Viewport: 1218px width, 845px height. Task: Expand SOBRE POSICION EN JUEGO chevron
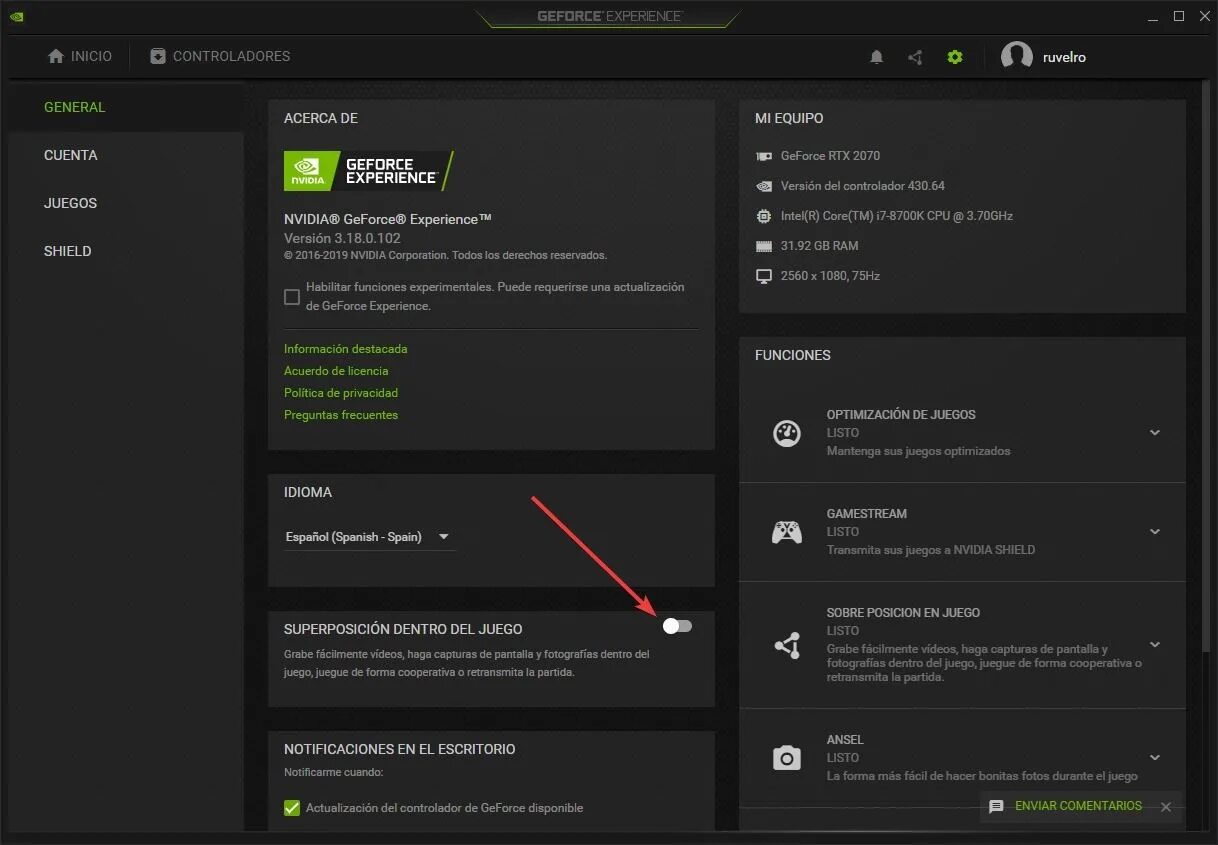[x=1155, y=645]
